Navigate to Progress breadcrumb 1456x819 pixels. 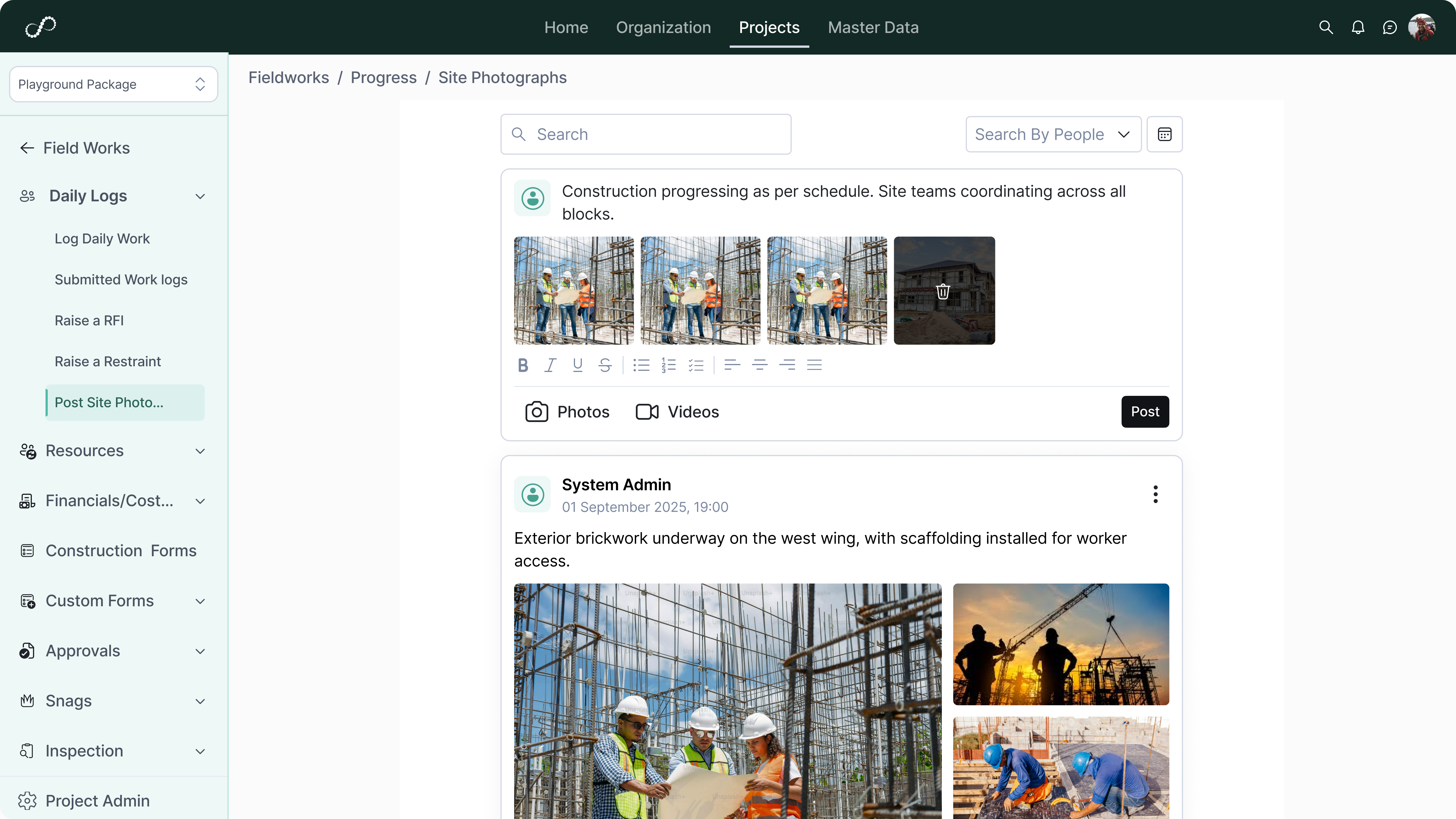coord(383,77)
